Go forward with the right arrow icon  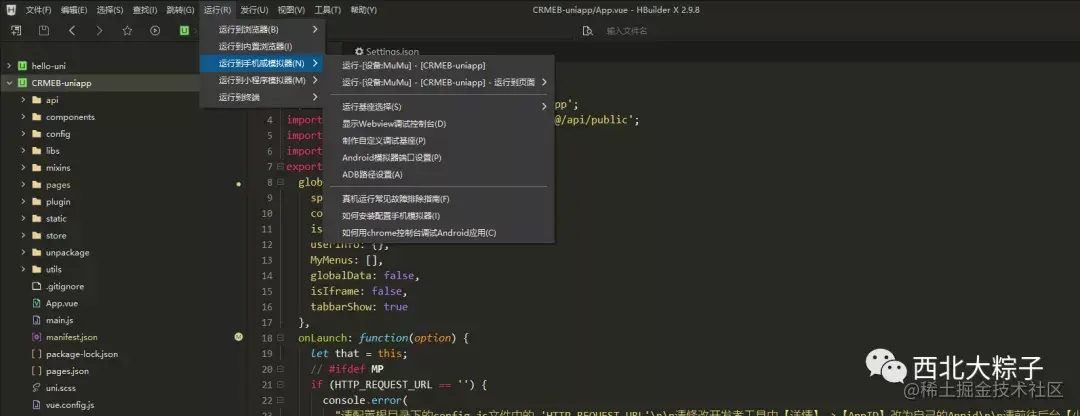coord(100,30)
